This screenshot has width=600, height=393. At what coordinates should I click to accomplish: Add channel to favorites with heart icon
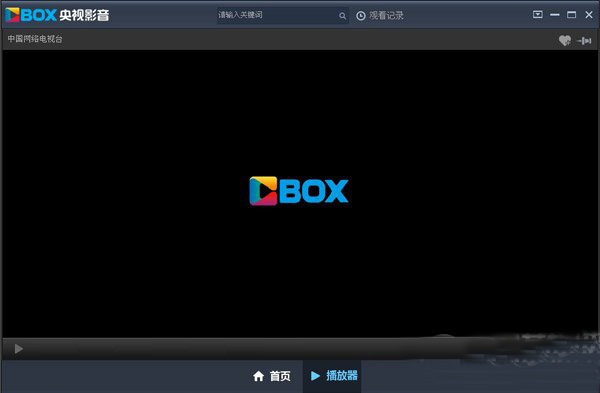(x=565, y=40)
